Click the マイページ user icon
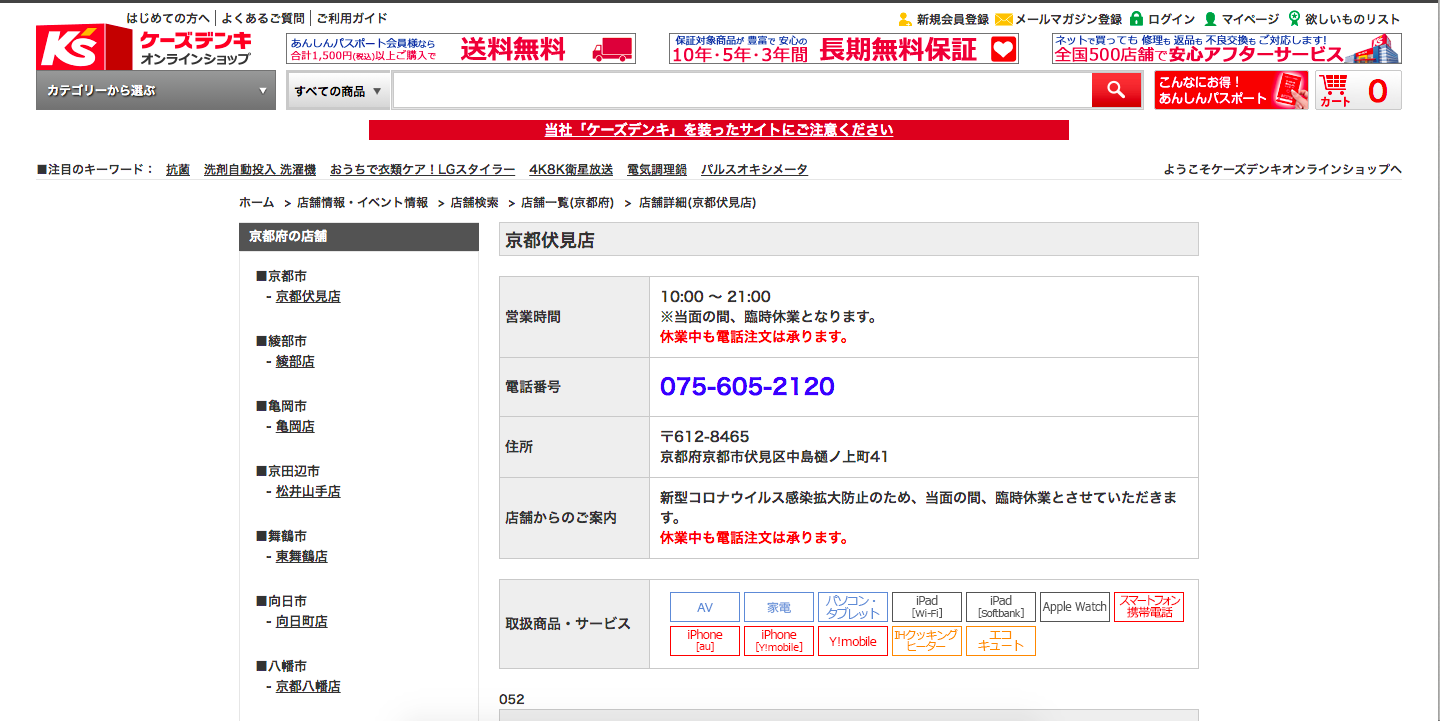 (1210, 19)
